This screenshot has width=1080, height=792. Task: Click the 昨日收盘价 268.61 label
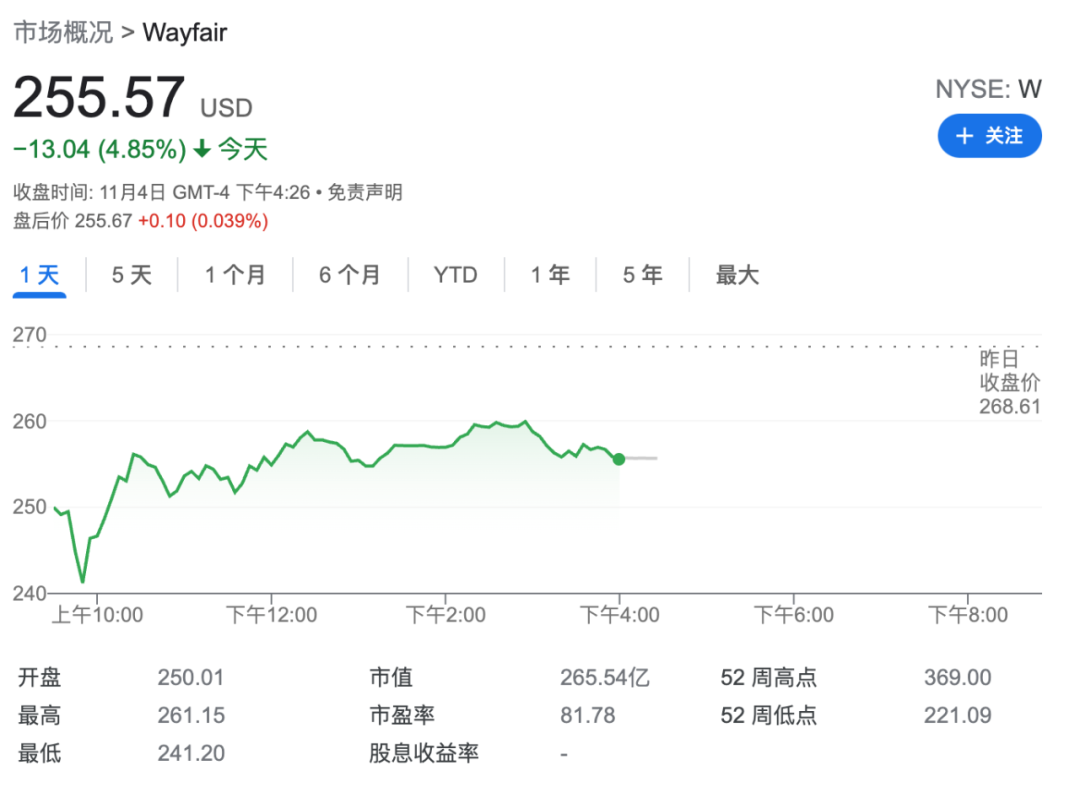(x=1009, y=382)
